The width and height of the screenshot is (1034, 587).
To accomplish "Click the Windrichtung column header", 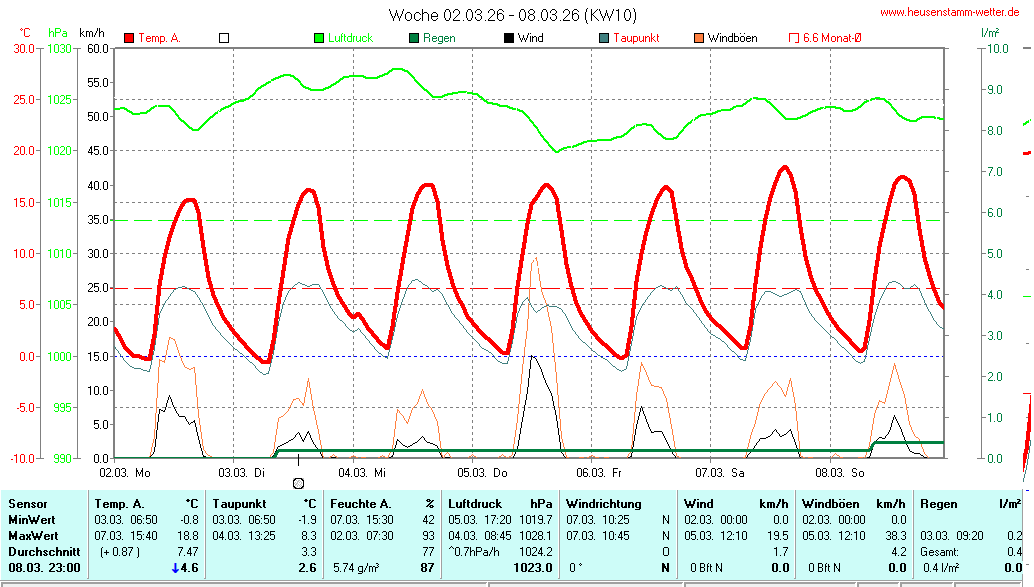I will tap(603, 504).
